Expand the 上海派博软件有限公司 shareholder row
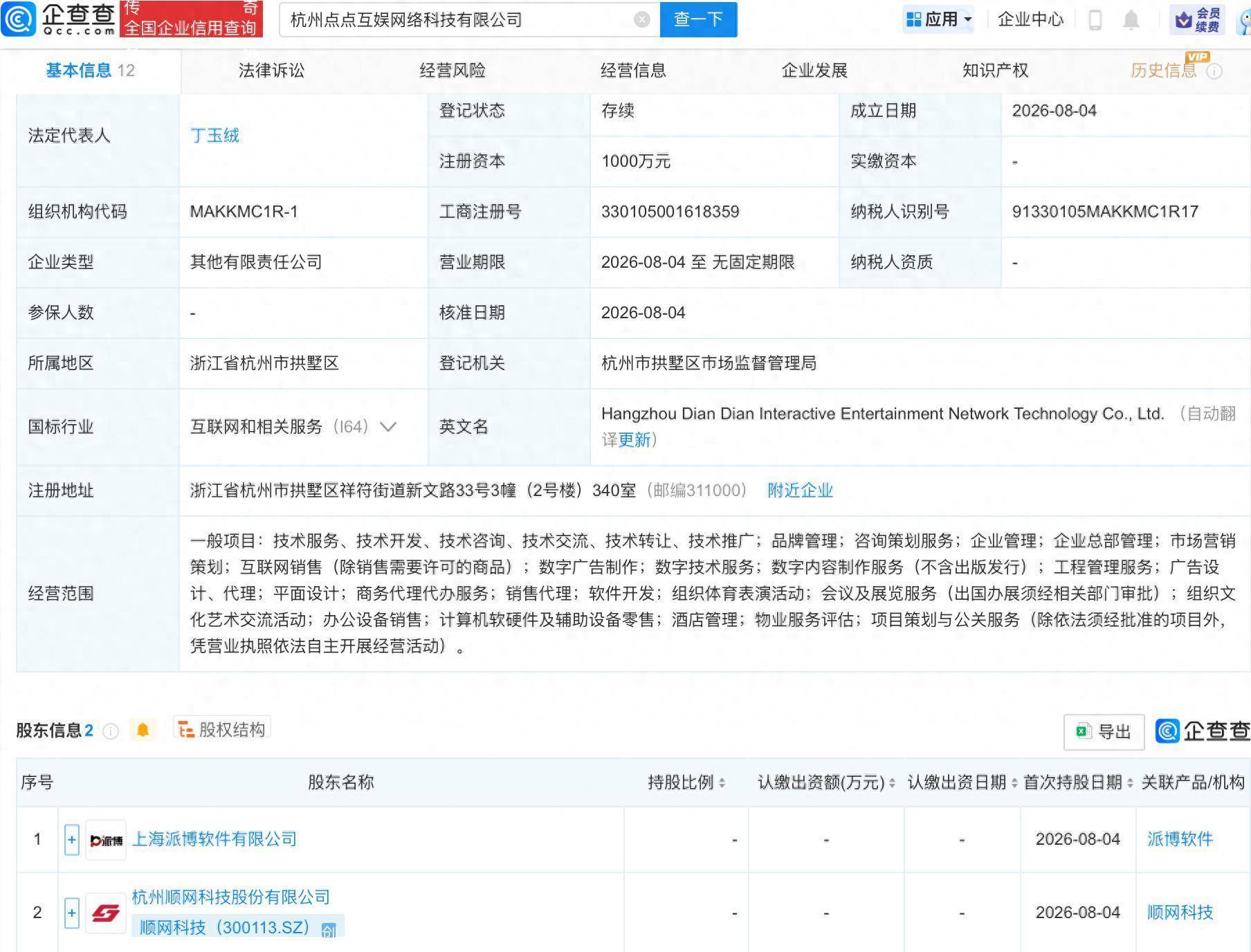Image resolution: width=1251 pixels, height=952 pixels. point(71,840)
